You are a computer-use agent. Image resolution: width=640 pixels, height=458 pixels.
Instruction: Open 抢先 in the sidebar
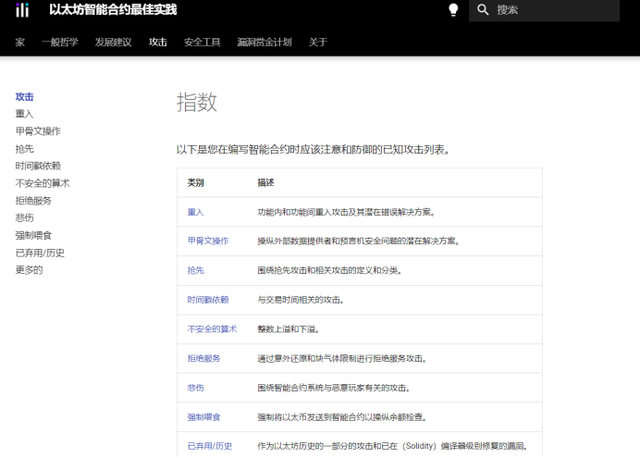24,149
